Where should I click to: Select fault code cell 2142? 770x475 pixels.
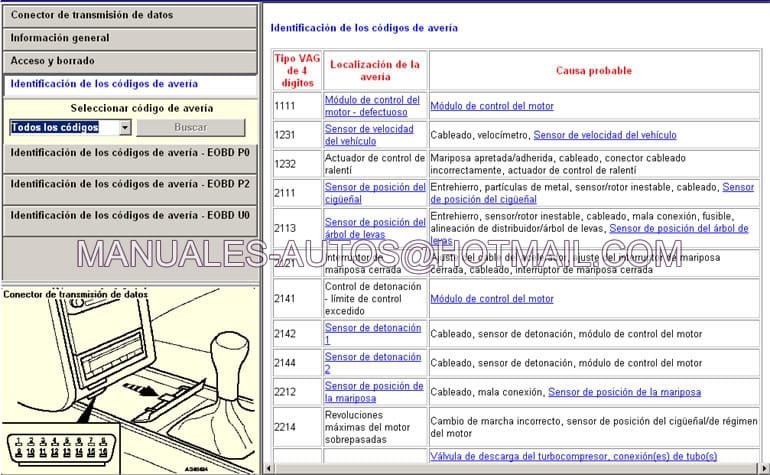[297, 334]
